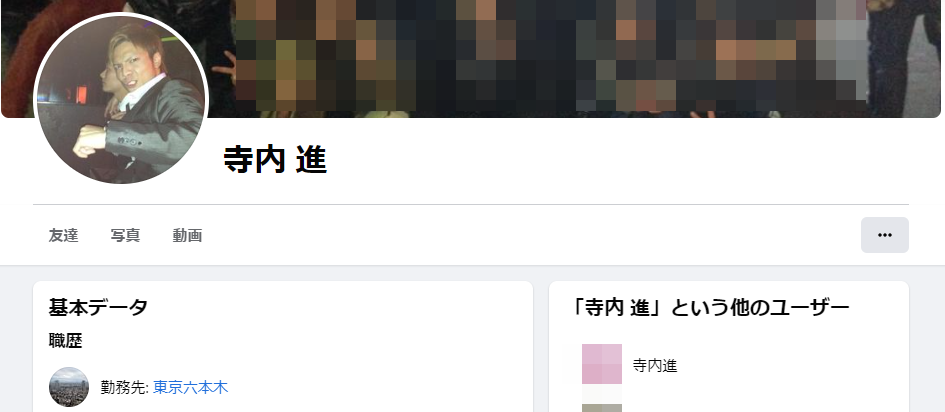Click the round city workplace icon

[69, 387]
